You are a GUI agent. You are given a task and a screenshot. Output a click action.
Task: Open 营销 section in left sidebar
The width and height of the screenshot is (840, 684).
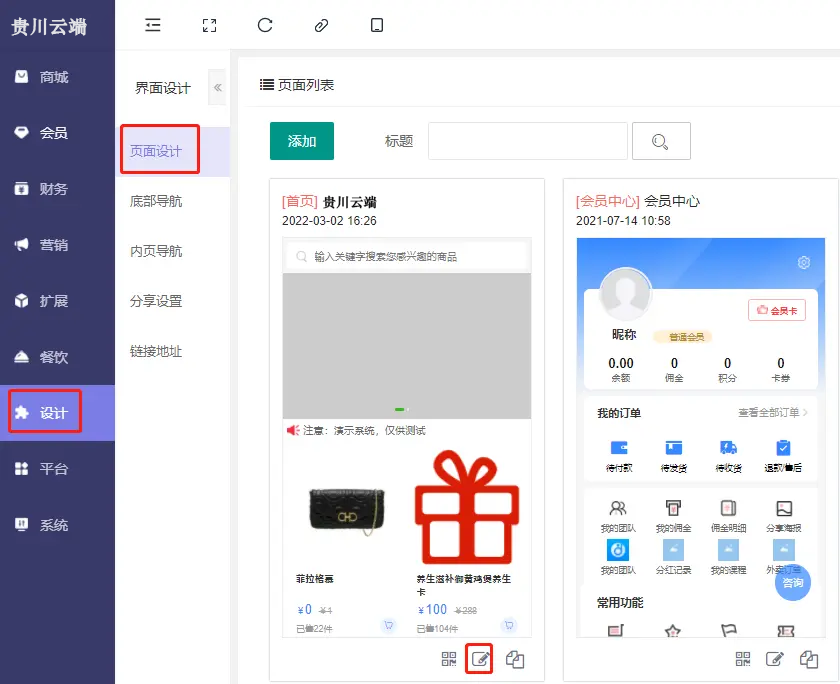point(57,245)
